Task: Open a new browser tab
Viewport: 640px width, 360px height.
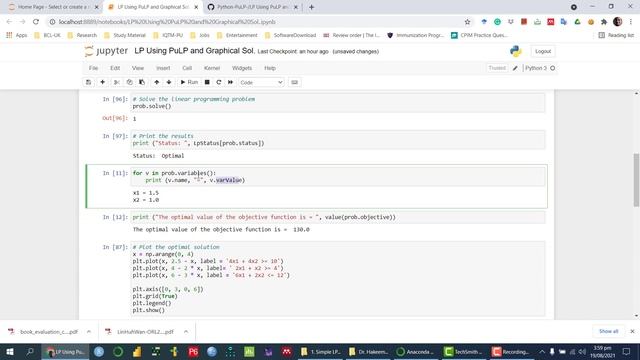Action: 311,7
